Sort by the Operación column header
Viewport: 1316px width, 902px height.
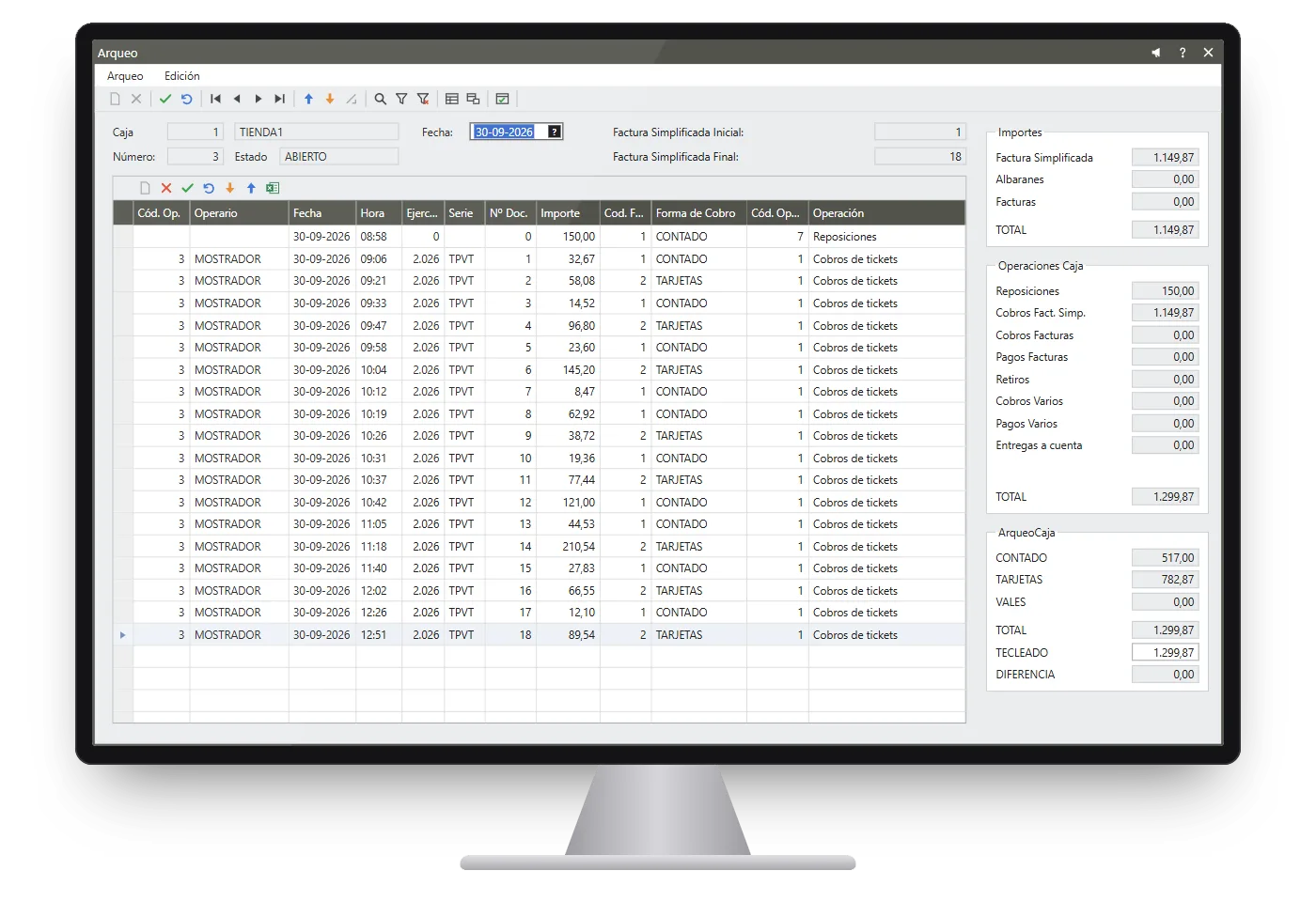(x=886, y=213)
